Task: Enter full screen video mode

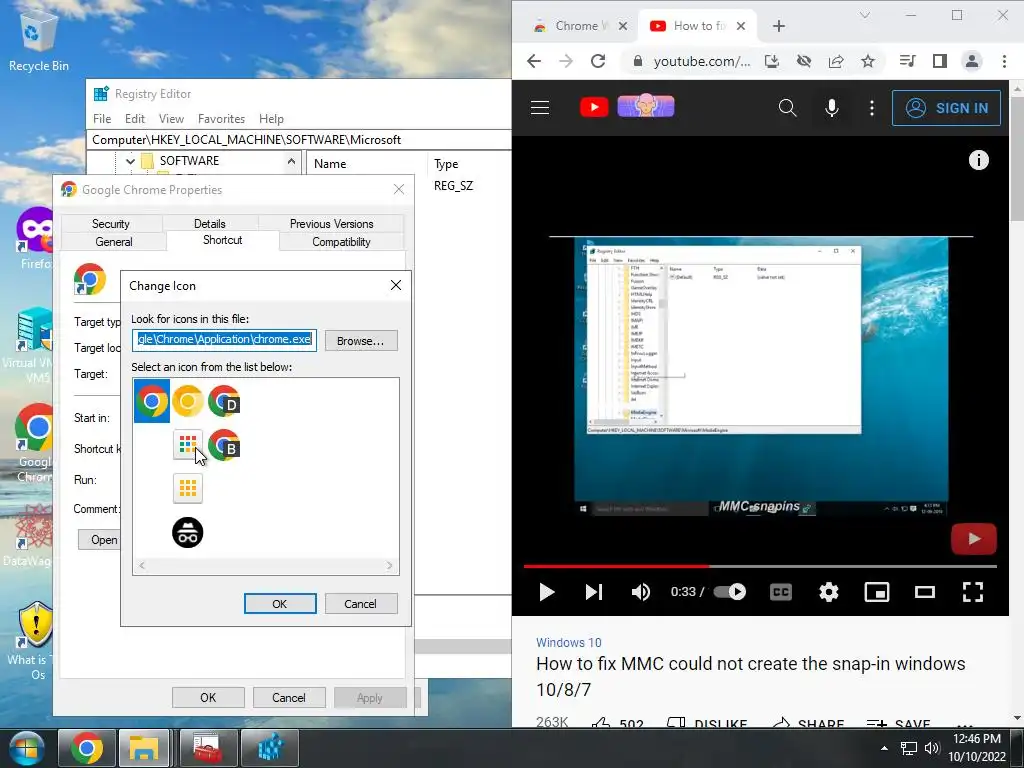Action: pyautogui.click(x=973, y=592)
